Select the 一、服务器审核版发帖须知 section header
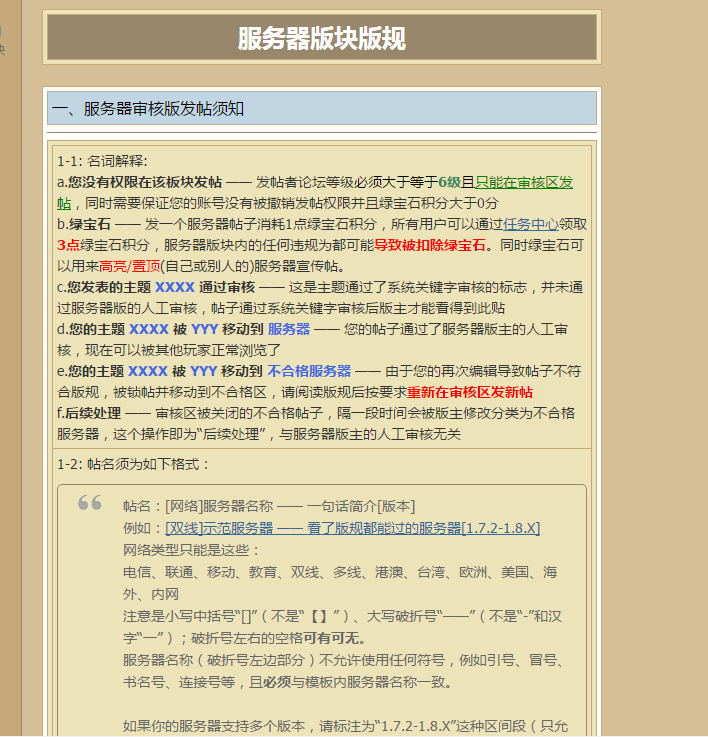 click(148, 109)
